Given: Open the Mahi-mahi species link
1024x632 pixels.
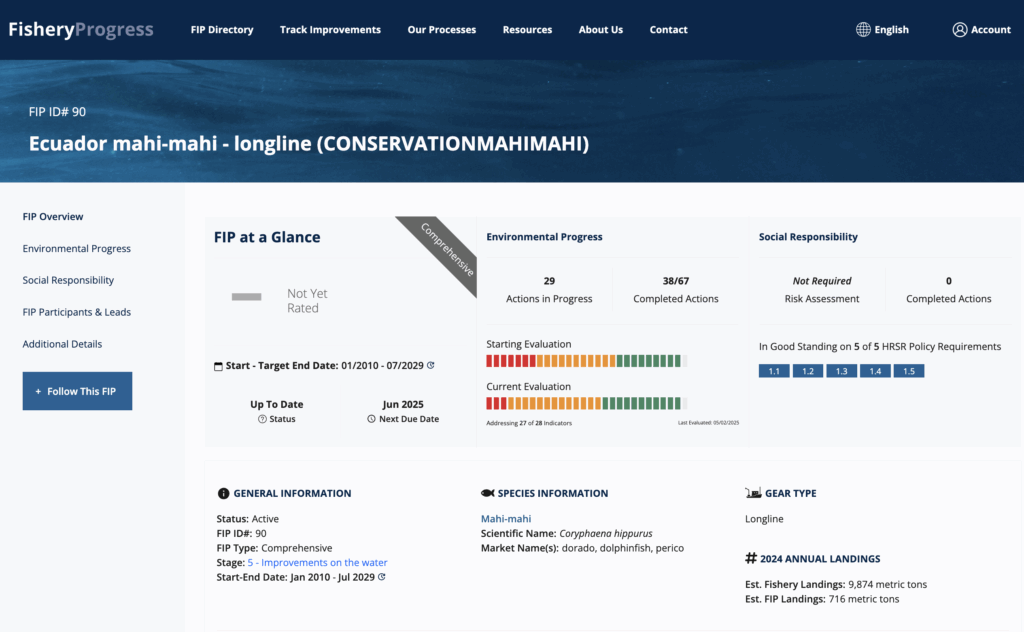Looking at the screenshot, I should [x=506, y=519].
